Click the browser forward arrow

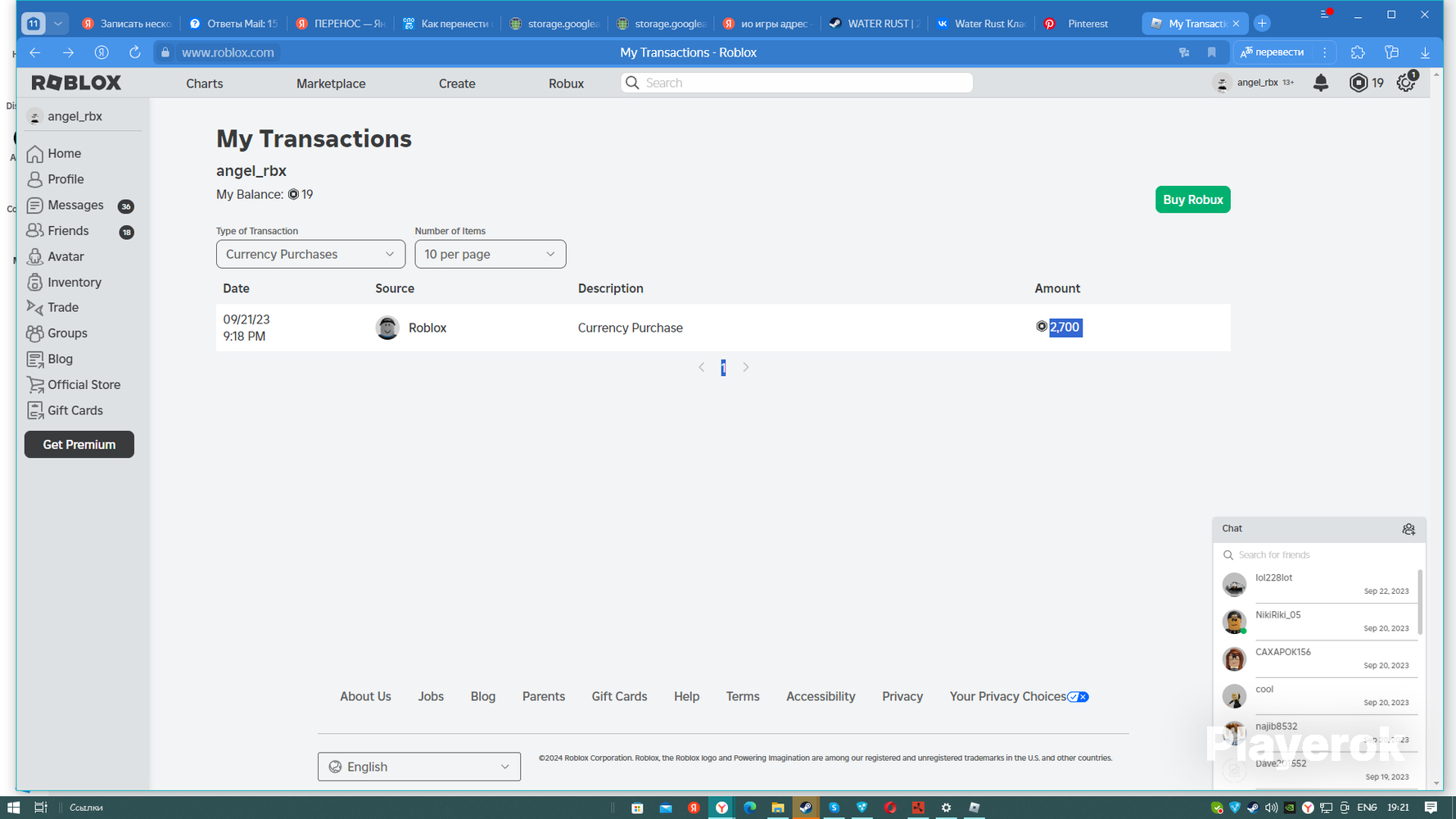68,52
